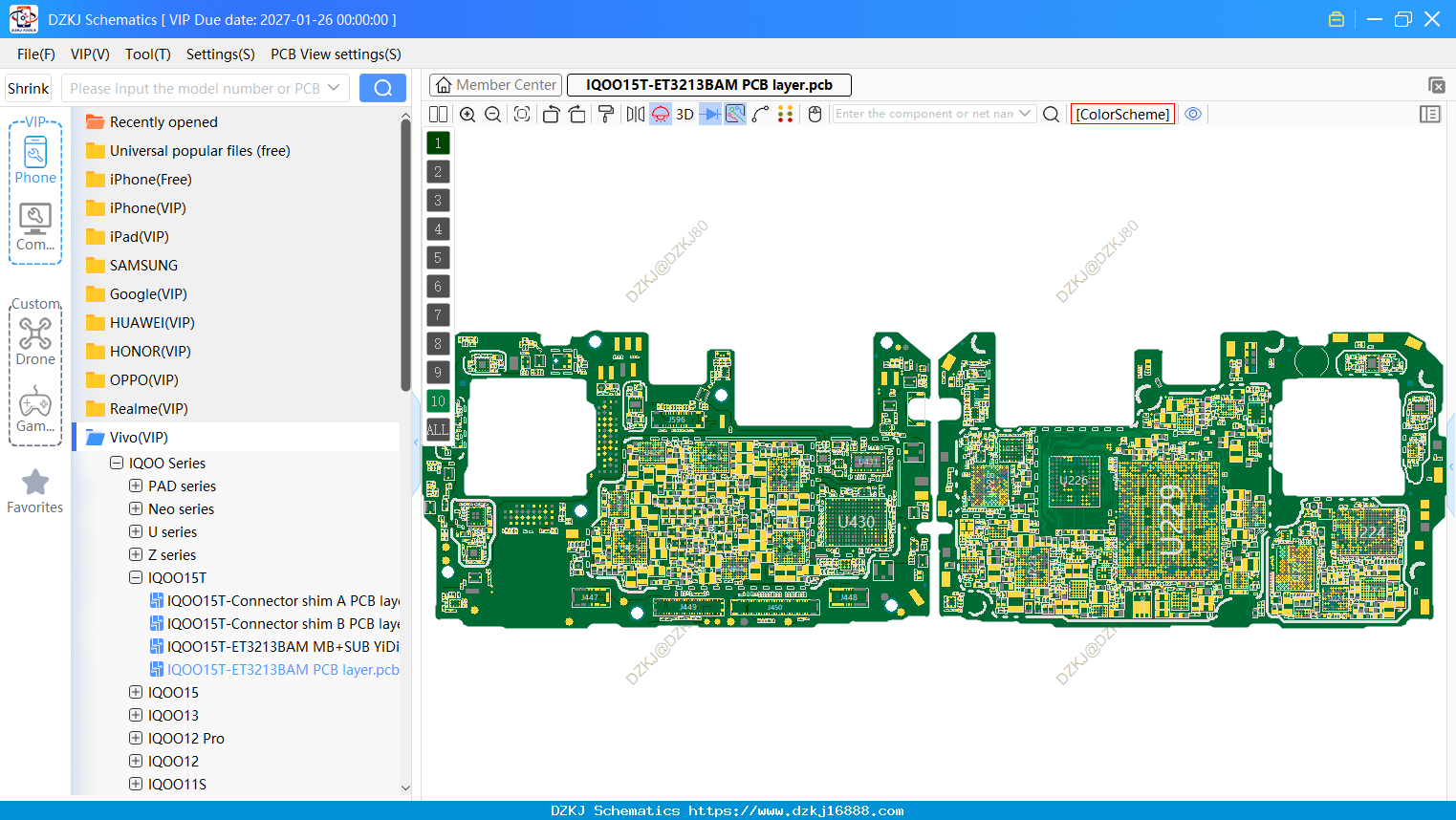The width and height of the screenshot is (1456, 820).
Task: Click blue model search button
Action: coord(382,88)
